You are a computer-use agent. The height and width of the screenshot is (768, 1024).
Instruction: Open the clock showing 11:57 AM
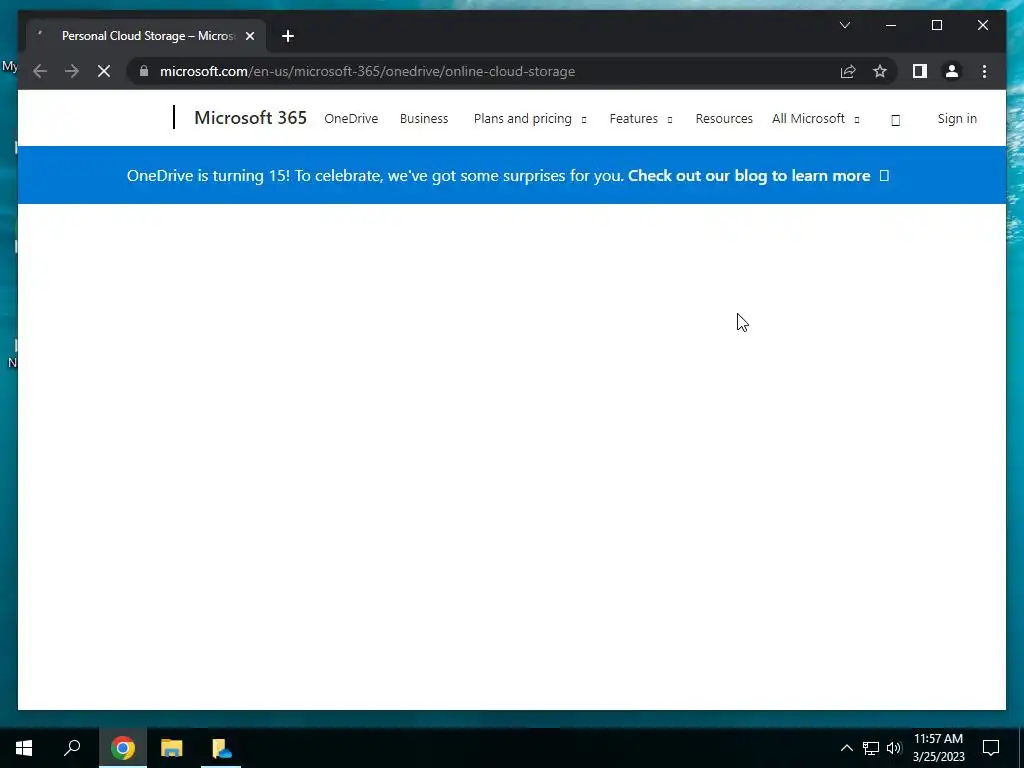(x=938, y=748)
